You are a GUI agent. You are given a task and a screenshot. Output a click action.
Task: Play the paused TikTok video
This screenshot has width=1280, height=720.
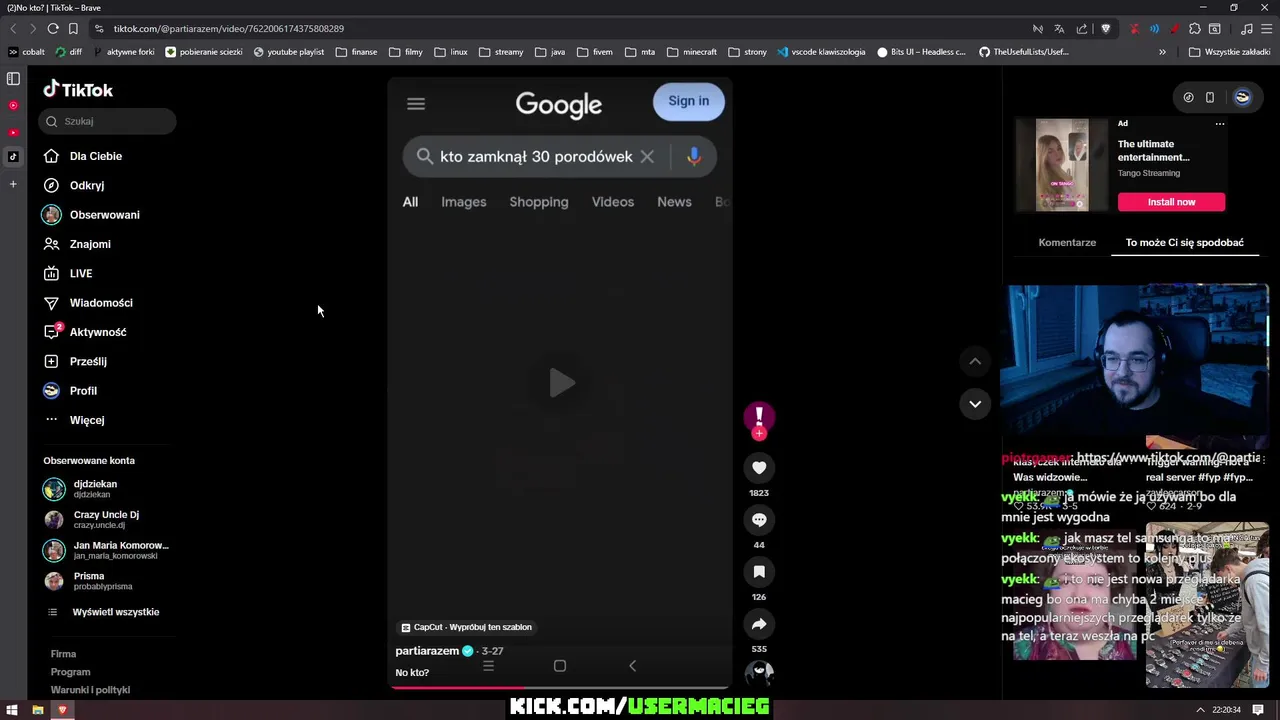(x=561, y=383)
